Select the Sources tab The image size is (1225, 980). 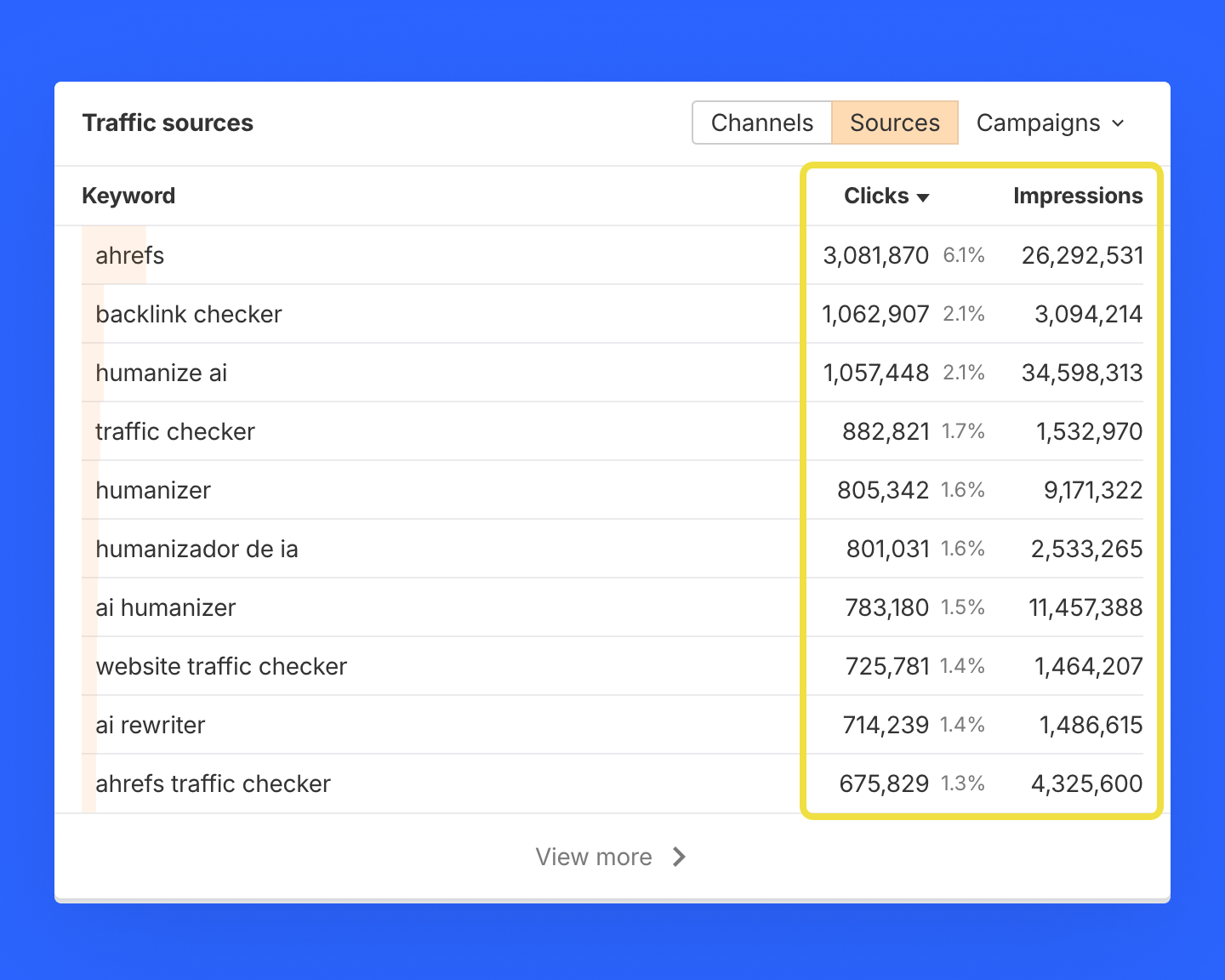[x=895, y=122]
